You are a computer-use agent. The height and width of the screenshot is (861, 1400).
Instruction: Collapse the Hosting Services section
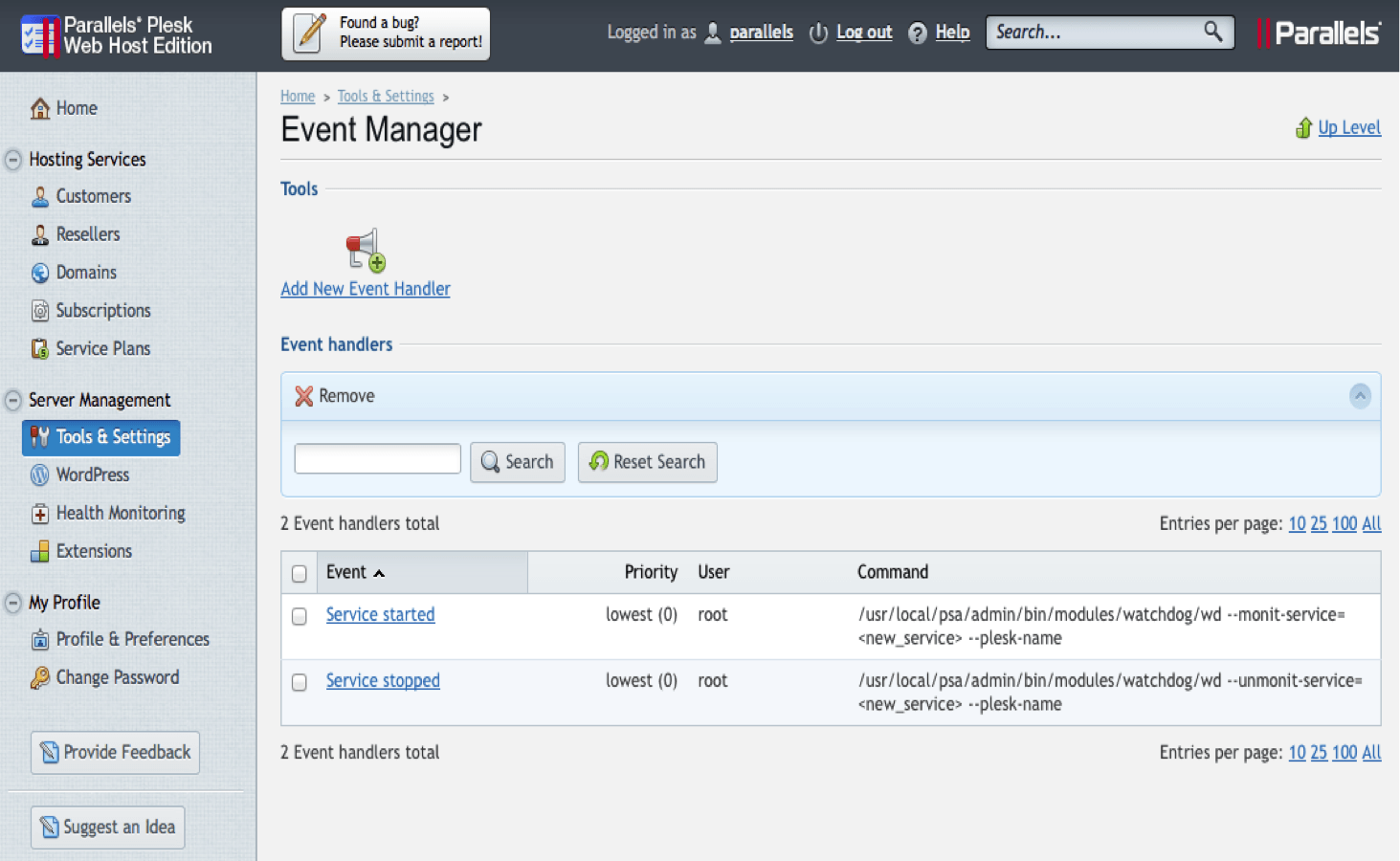tap(13, 160)
